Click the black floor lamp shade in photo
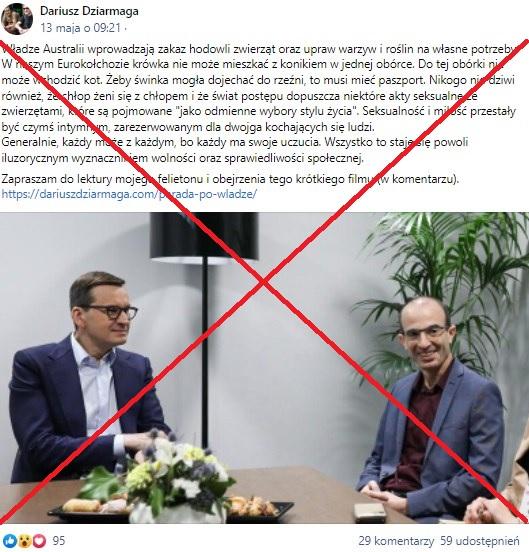The image size is (529, 552). pyautogui.click(x=204, y=236)
